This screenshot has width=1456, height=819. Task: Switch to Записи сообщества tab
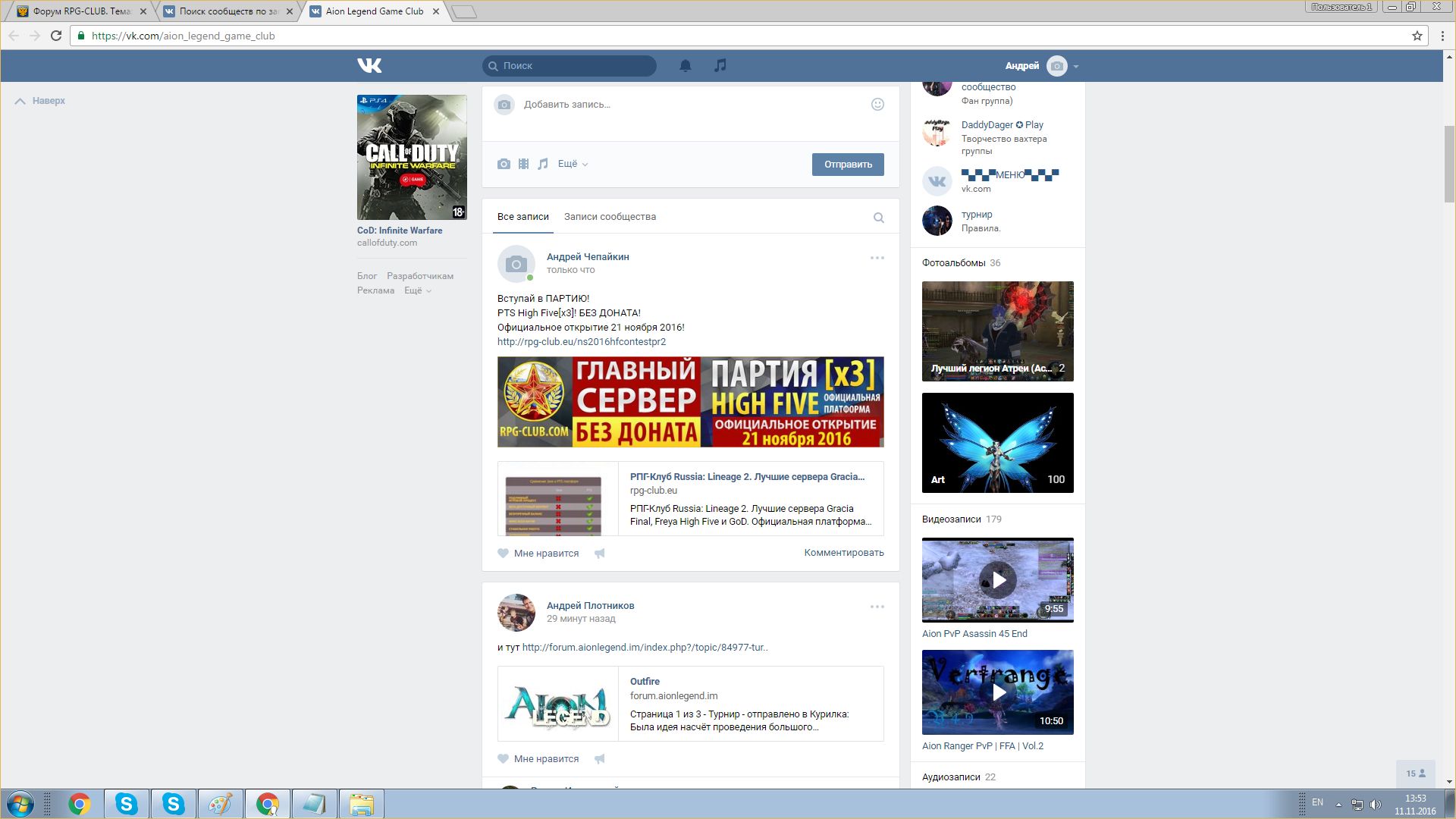(x=610, y=217)
